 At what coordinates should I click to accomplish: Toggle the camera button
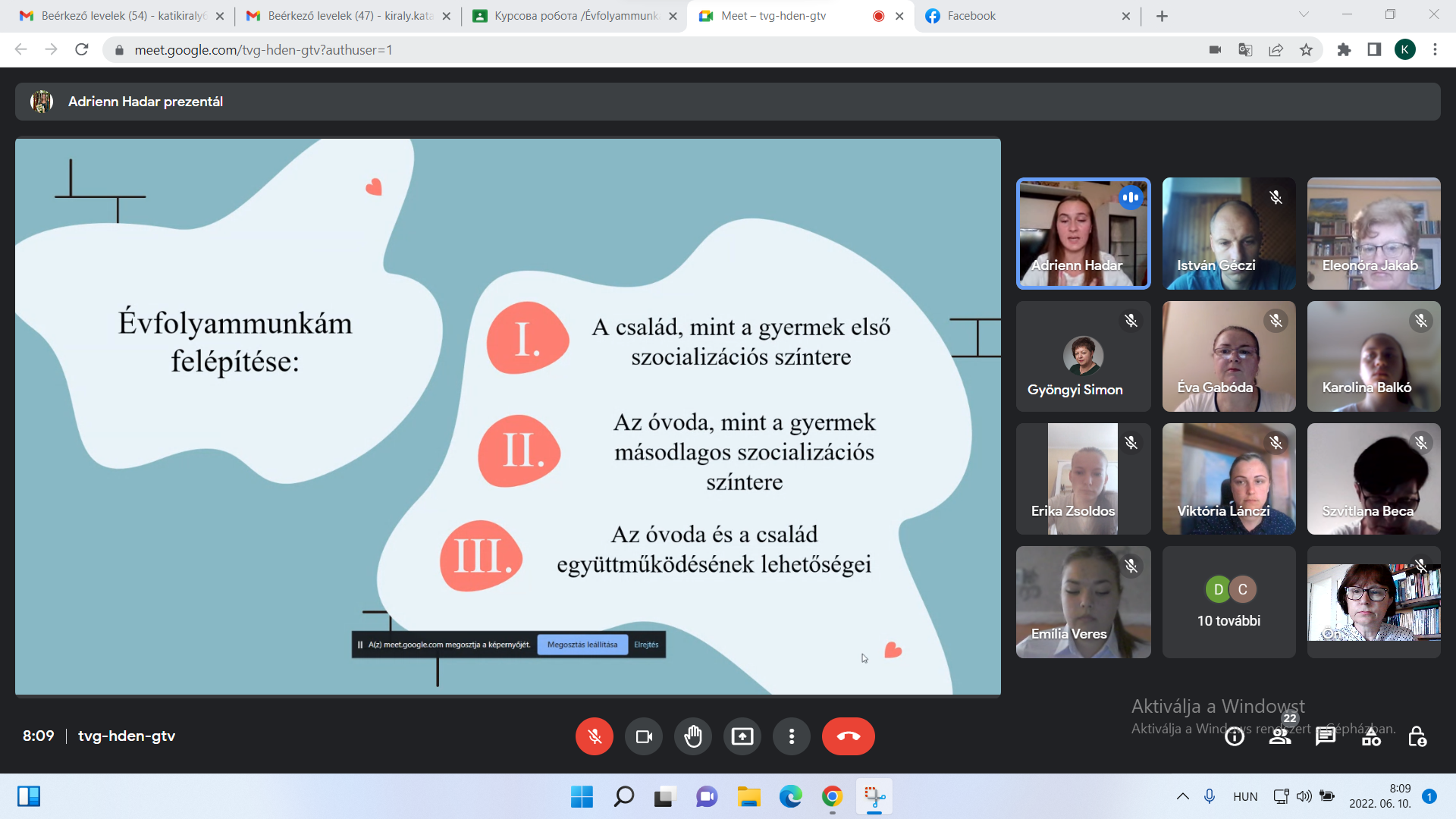pyautogui.click(x=644, y=736)
